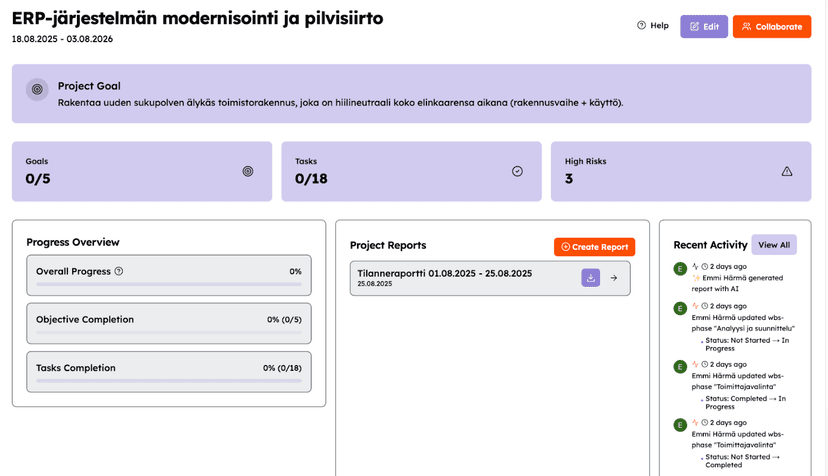Open the Goals 0/5 summary card
828x476 pixels.
pyautogui.click(x=141, y=171)
